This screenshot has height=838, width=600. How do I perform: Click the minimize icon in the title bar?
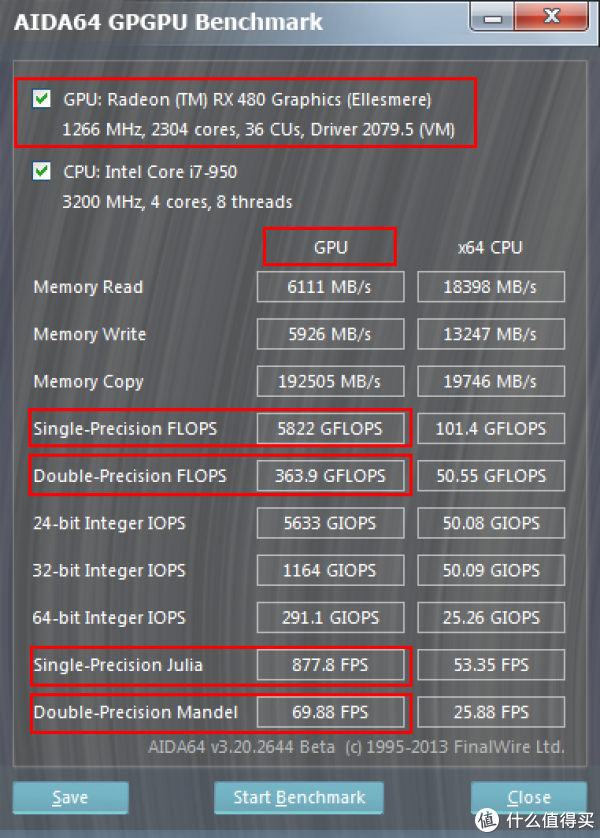[x=490, y=17]
